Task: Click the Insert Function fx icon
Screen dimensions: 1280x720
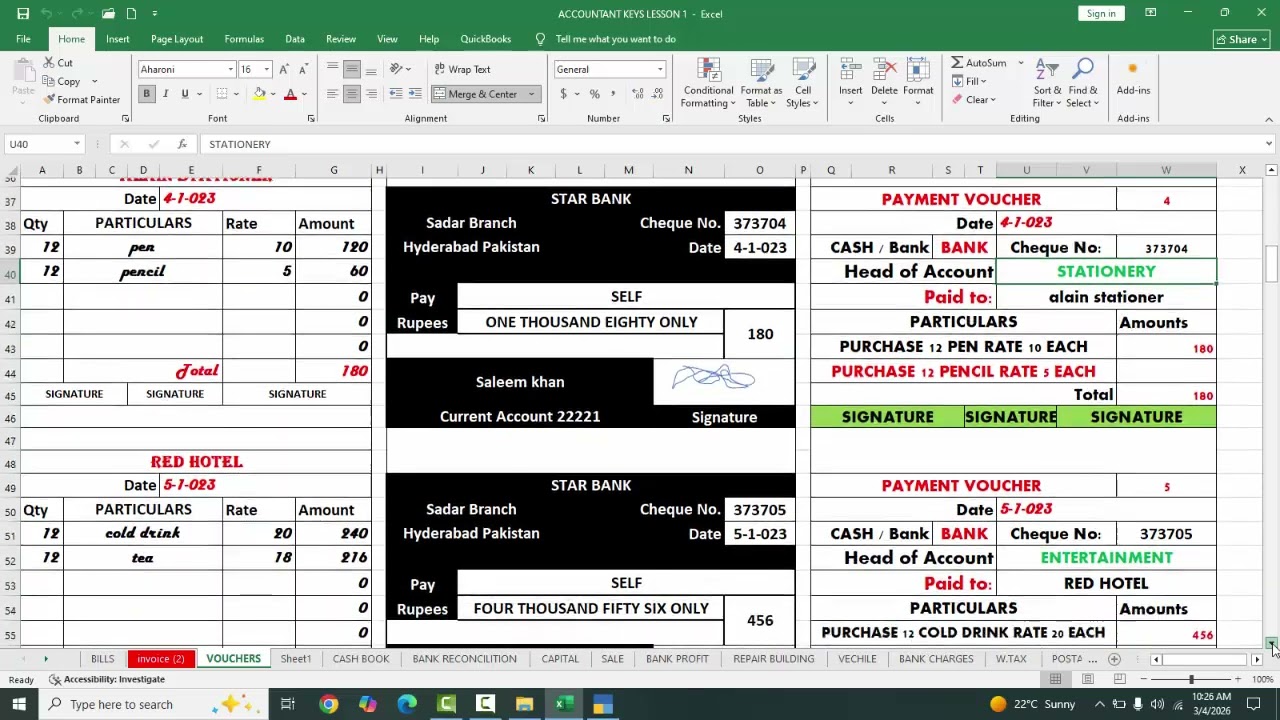Action: [x=181, y=144]
